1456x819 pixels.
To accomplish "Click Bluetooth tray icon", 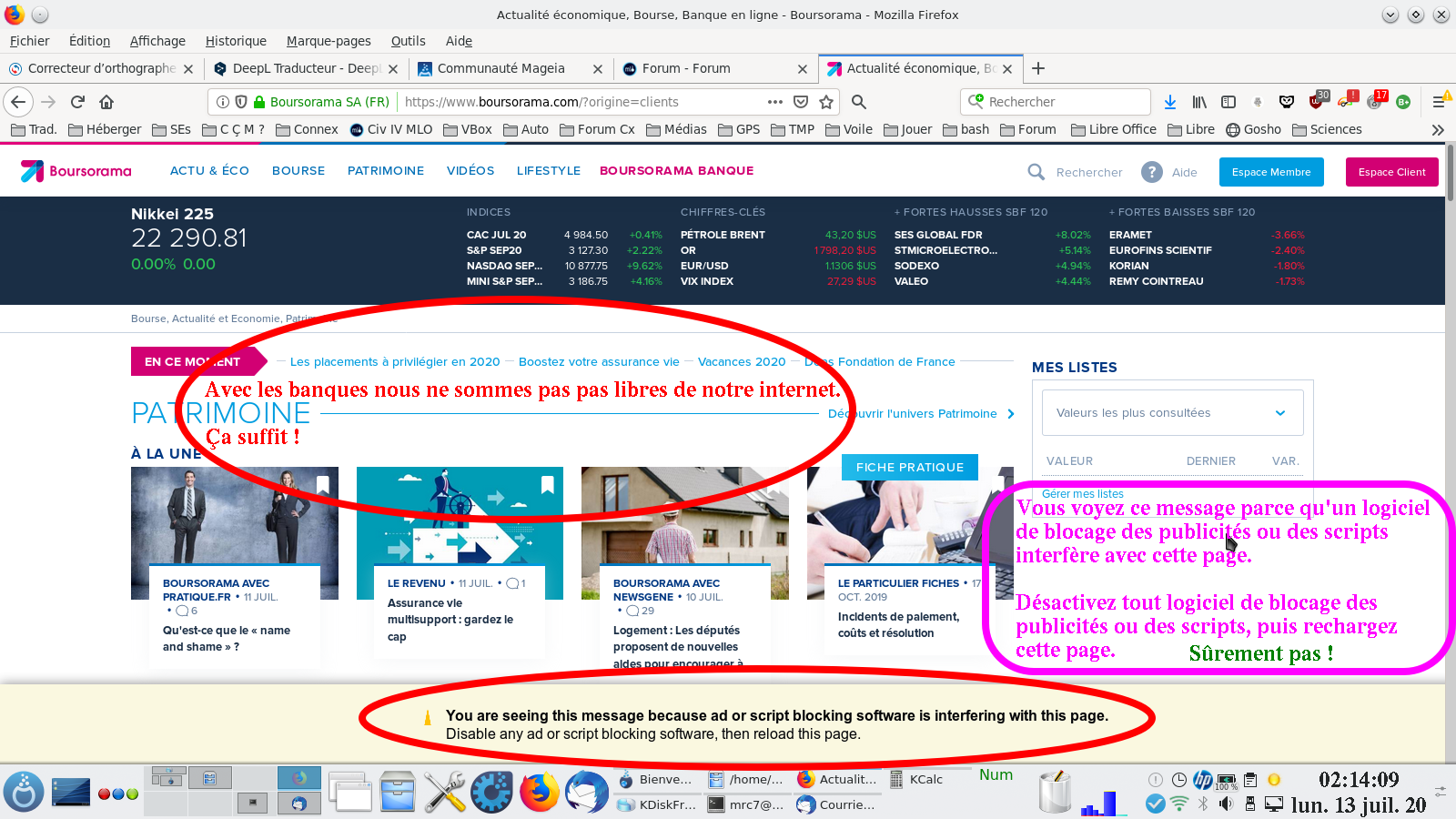I will click(x=1203, y=804).
